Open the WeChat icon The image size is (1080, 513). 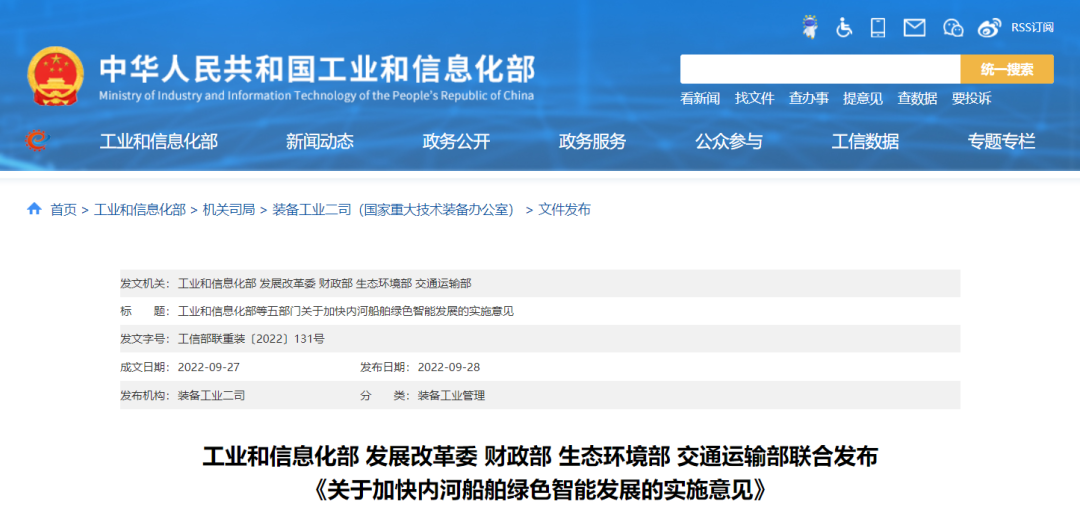[x=953, y=28]
